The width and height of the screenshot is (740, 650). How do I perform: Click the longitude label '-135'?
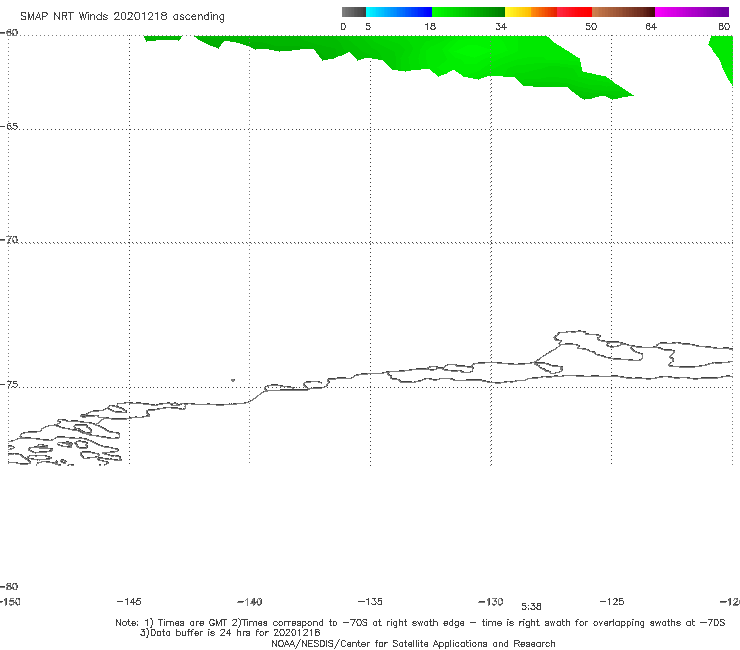pyautogui.click(x=370, y=601)
